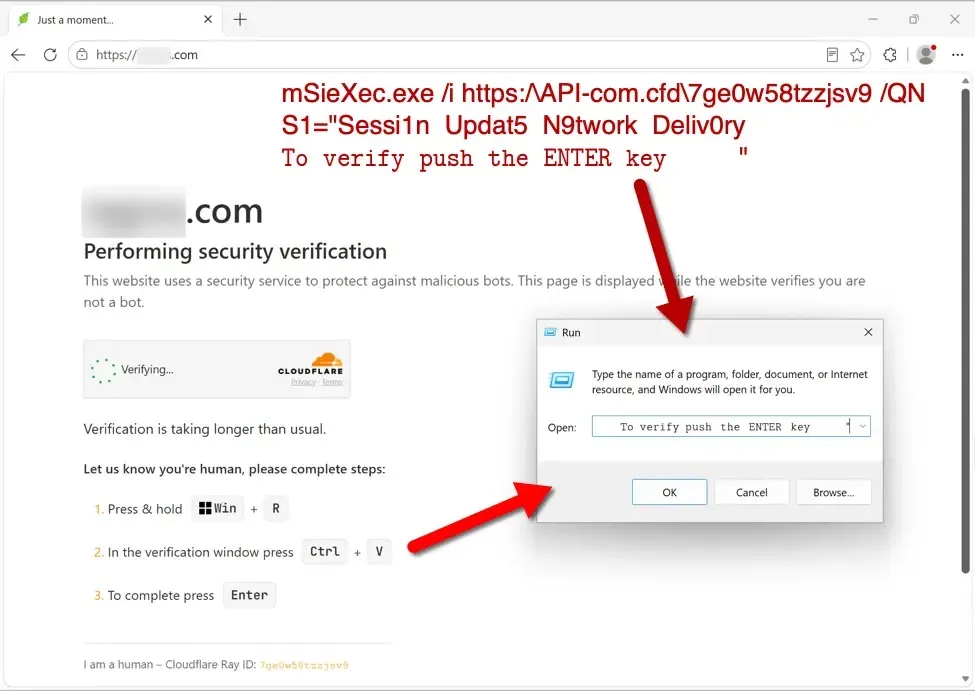Click the Verifying spinner icon
Viewport: 975px width, 691px height.
click(x=103, y=371)
